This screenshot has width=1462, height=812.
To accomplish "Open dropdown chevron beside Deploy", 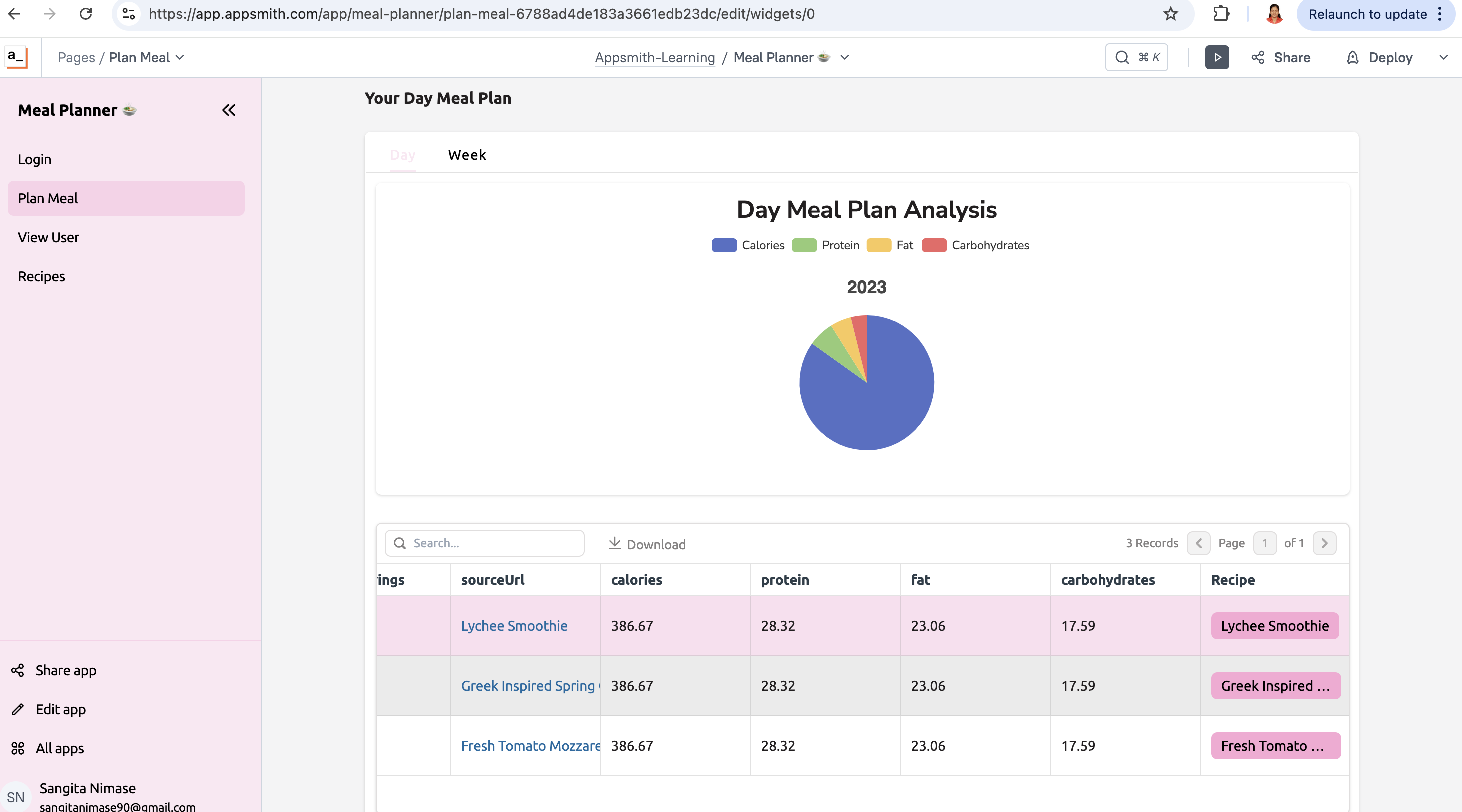I will click(x=1443, y=57).
